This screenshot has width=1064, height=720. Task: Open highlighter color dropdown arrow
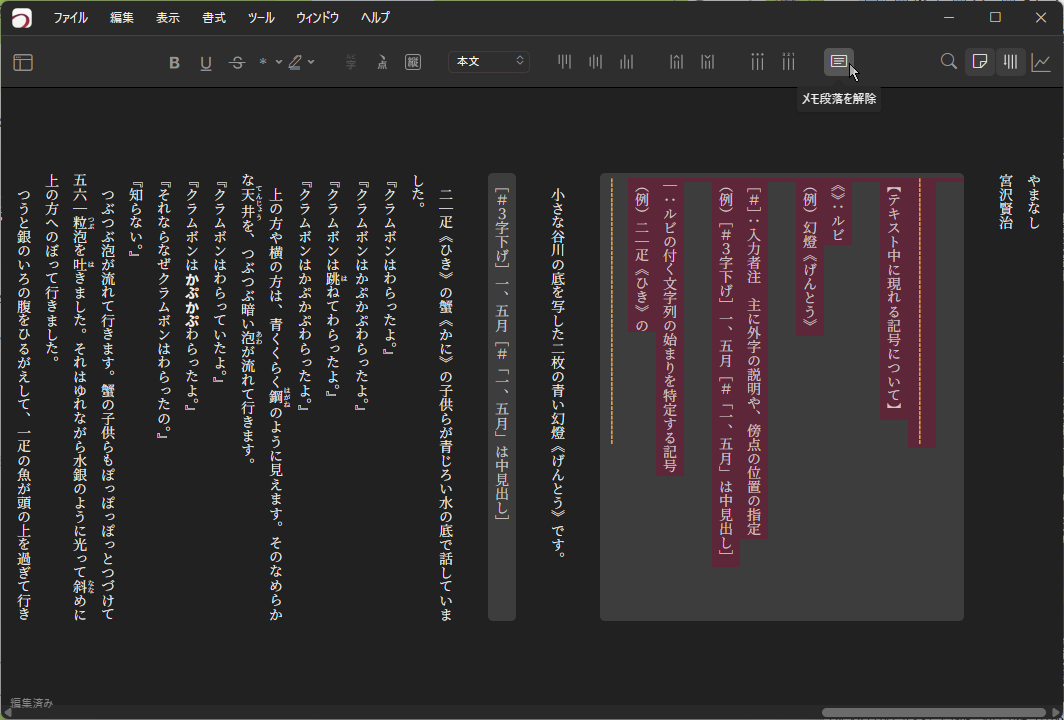[311, 62]
